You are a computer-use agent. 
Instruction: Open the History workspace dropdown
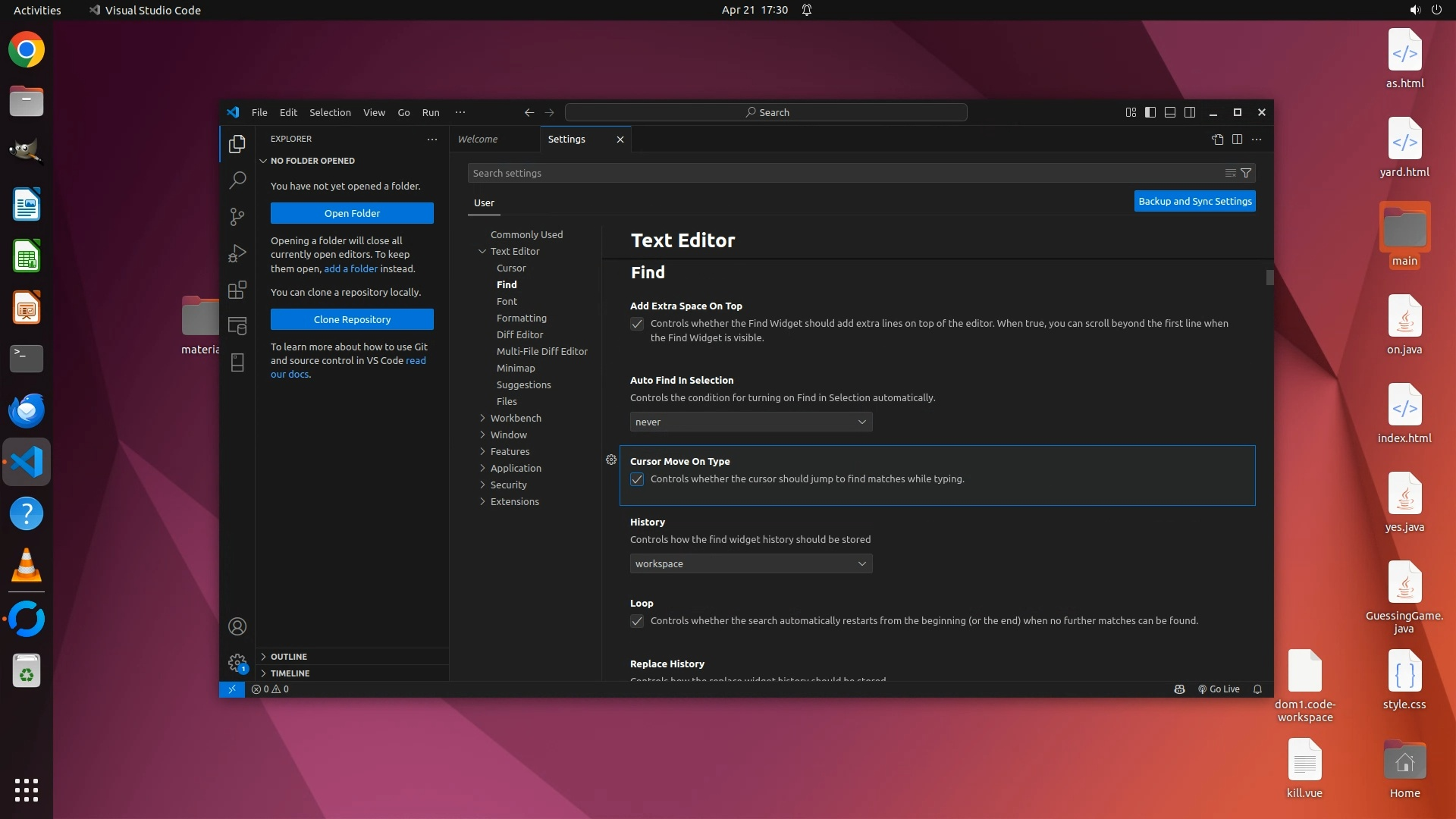(751, 564)
